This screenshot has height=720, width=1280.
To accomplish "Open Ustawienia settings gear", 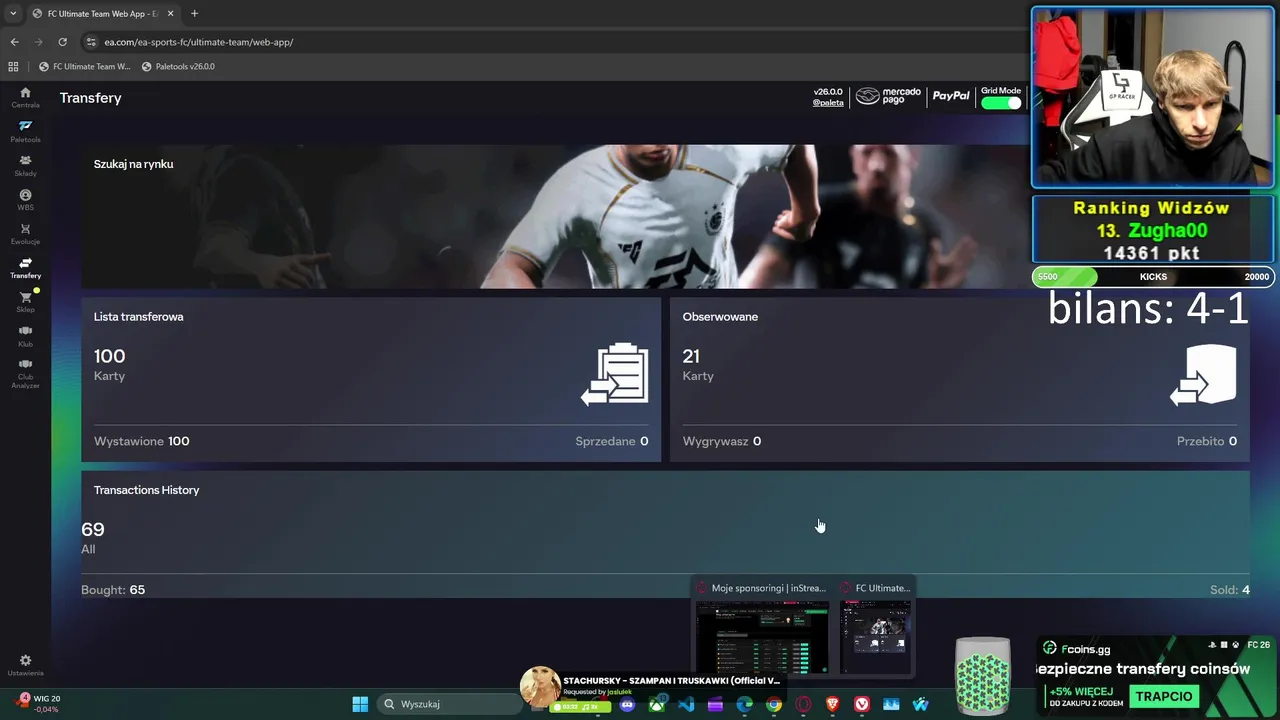I will click(25, 665).
